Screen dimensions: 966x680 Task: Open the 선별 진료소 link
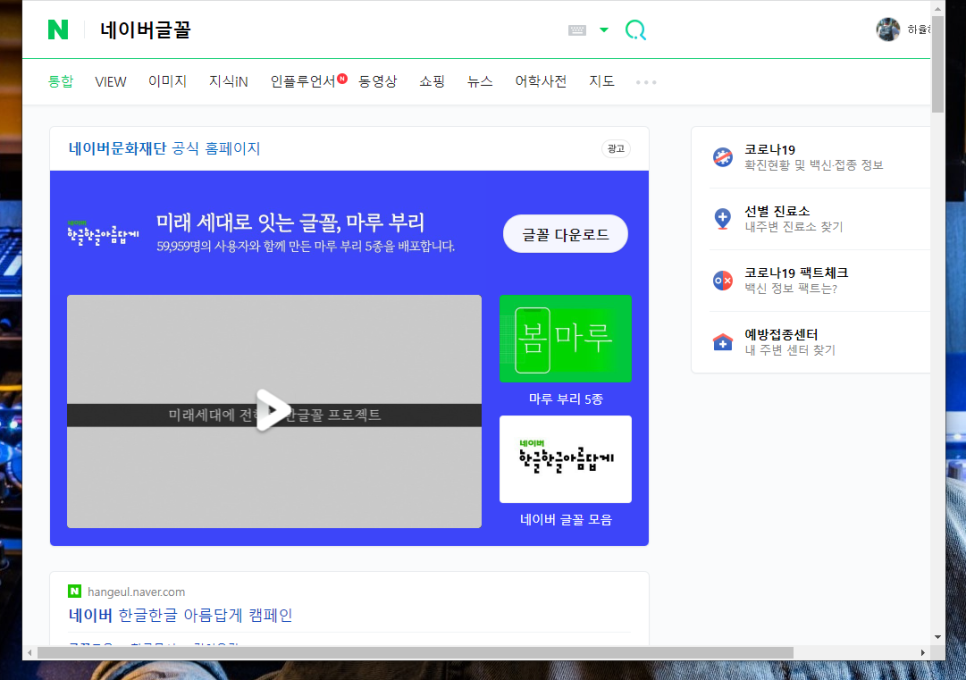794,219
